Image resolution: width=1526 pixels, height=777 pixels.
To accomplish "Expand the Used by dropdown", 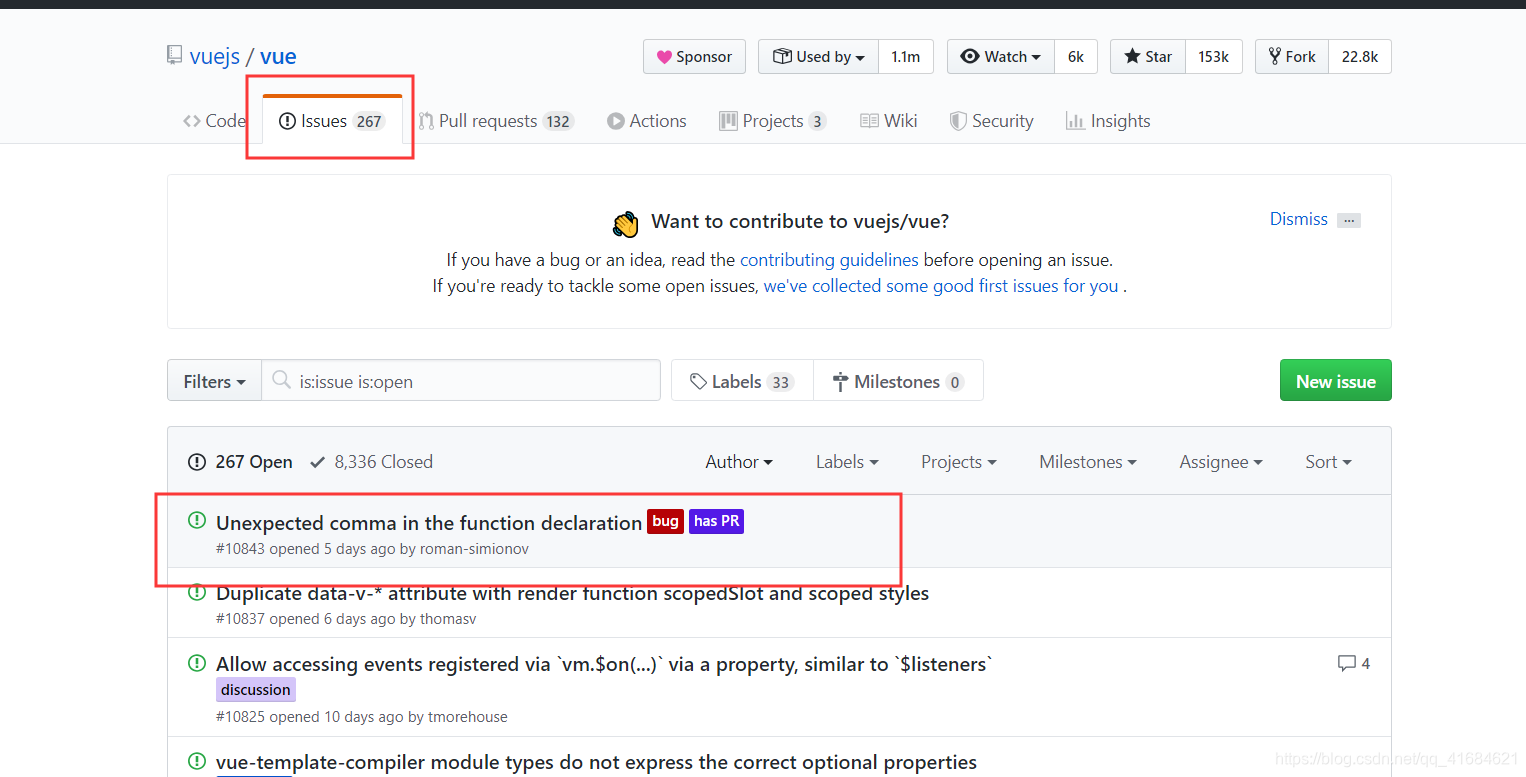I will click(x=818, y=57).
